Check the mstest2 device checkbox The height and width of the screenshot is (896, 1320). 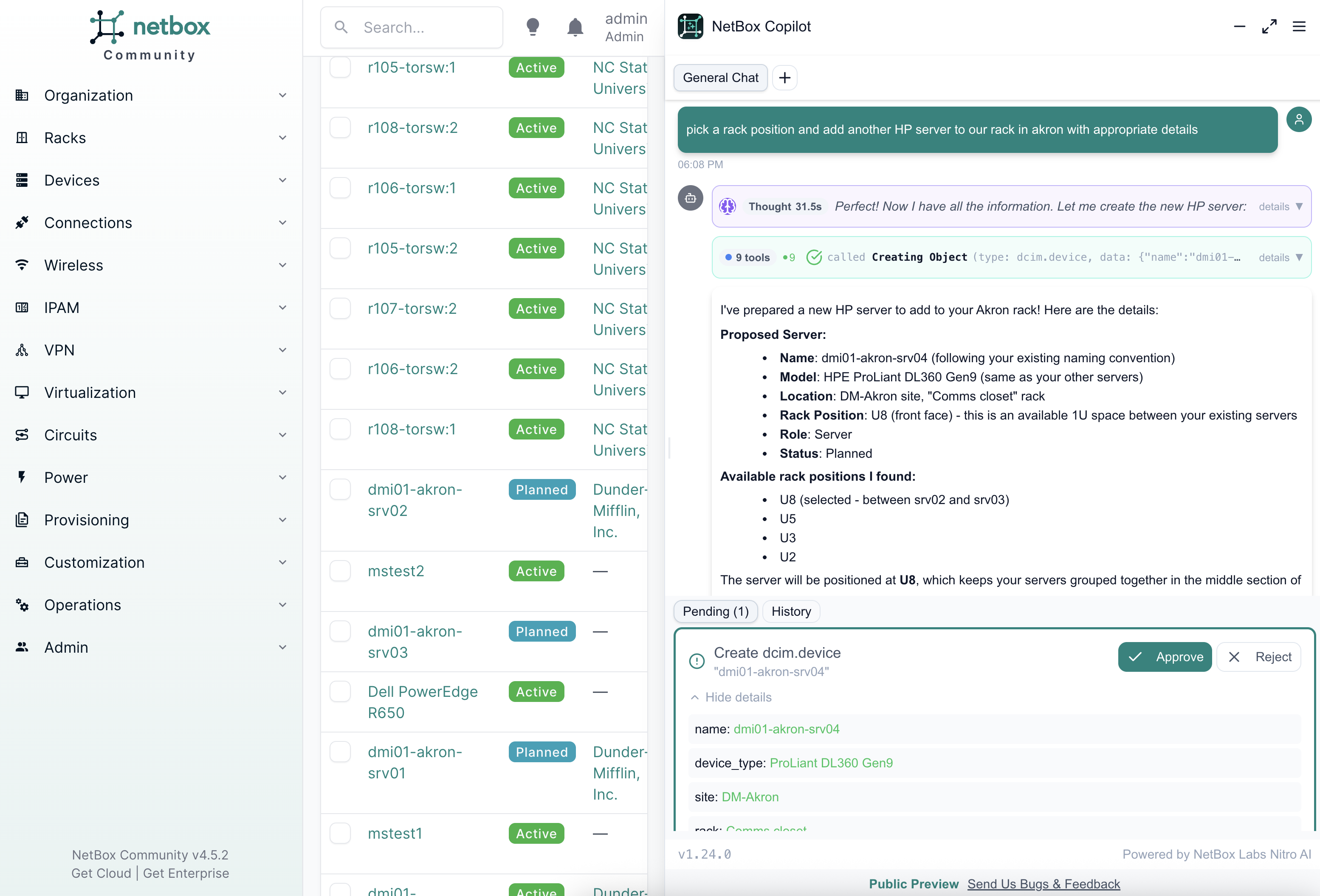pyautogui.click(x=340, y=571)
